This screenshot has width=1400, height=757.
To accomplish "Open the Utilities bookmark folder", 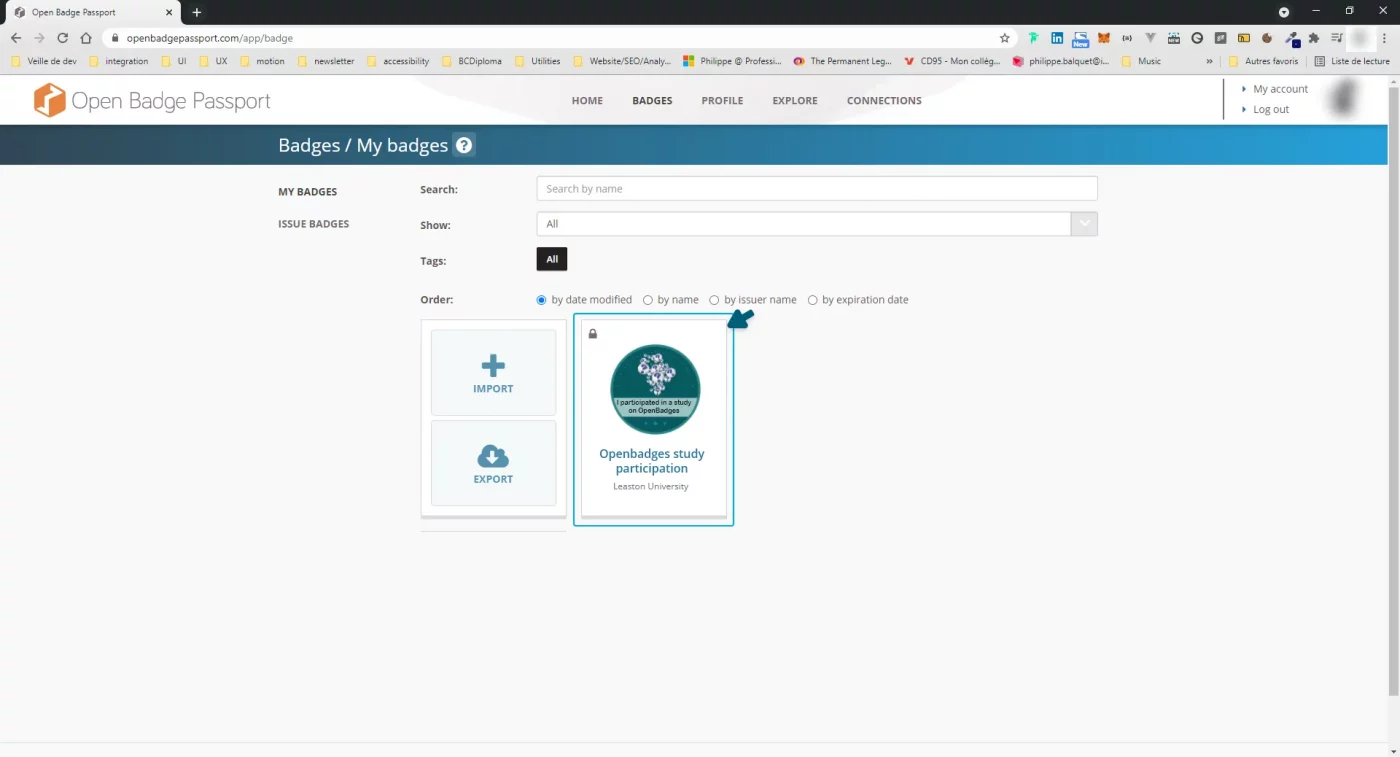I will [538, 61].
